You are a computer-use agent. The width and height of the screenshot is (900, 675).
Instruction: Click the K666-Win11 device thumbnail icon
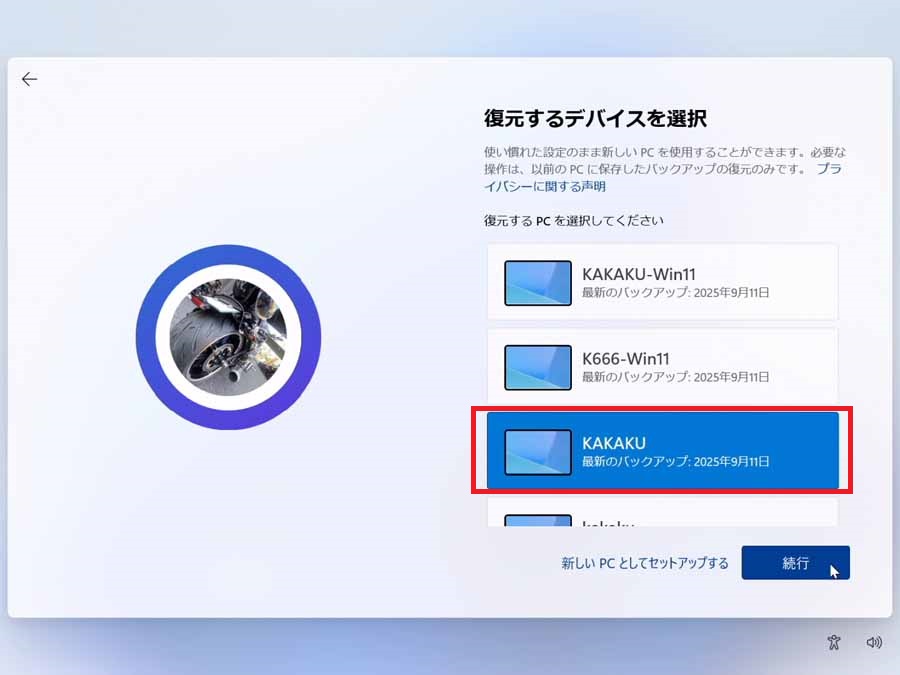pos(538,367)
